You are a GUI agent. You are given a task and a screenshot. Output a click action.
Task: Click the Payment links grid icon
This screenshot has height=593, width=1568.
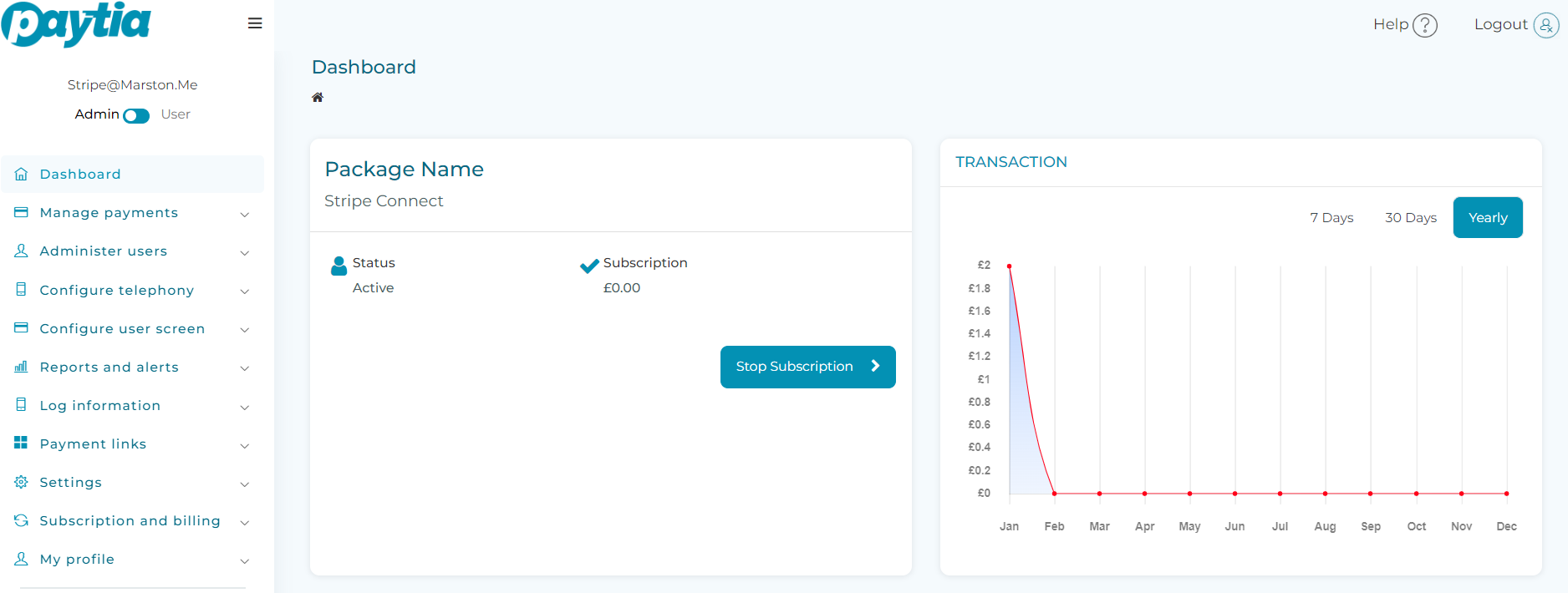[x=21, y=443]
